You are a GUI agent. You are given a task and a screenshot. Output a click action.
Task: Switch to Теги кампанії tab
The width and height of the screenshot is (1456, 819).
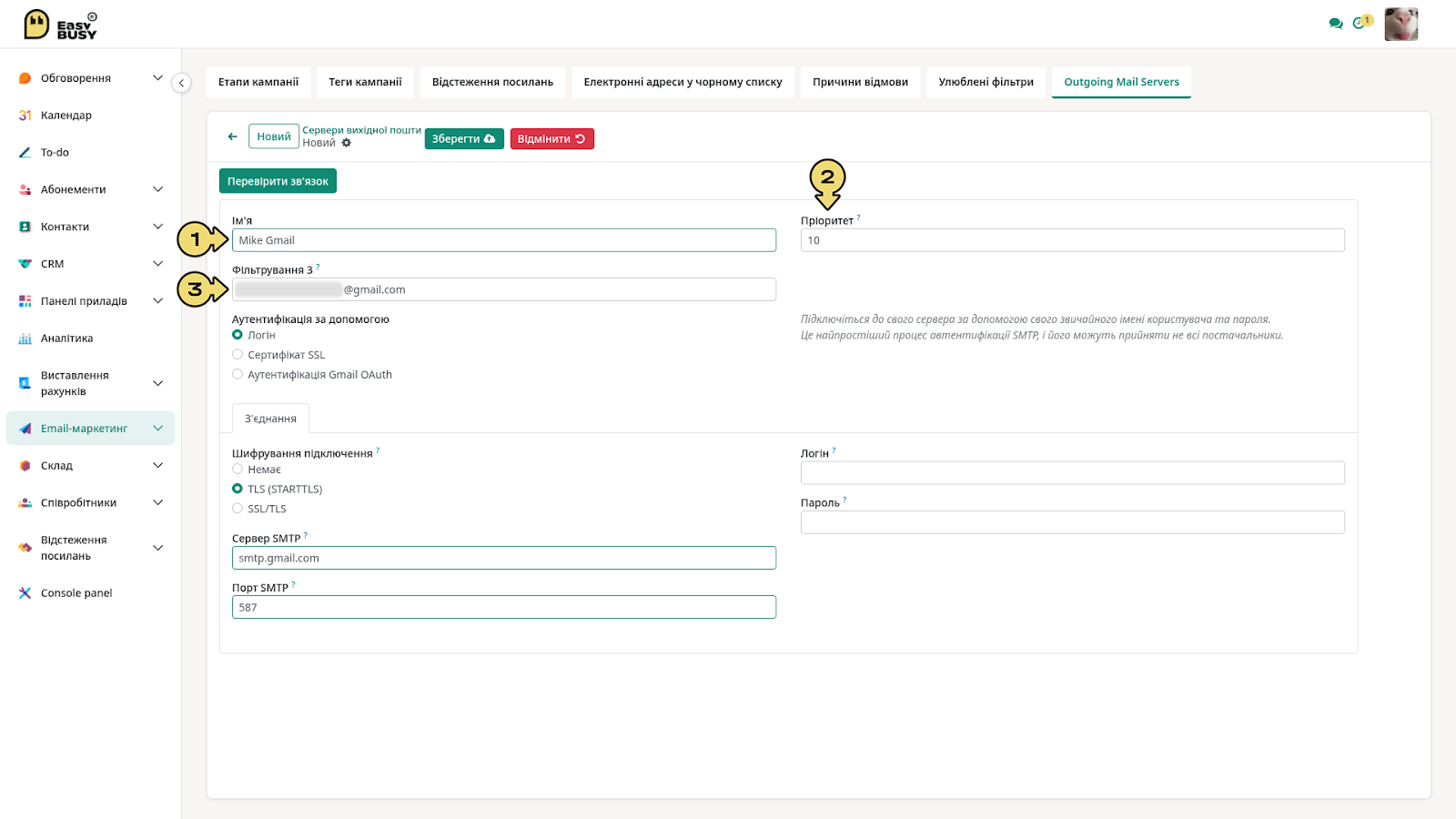365,82
